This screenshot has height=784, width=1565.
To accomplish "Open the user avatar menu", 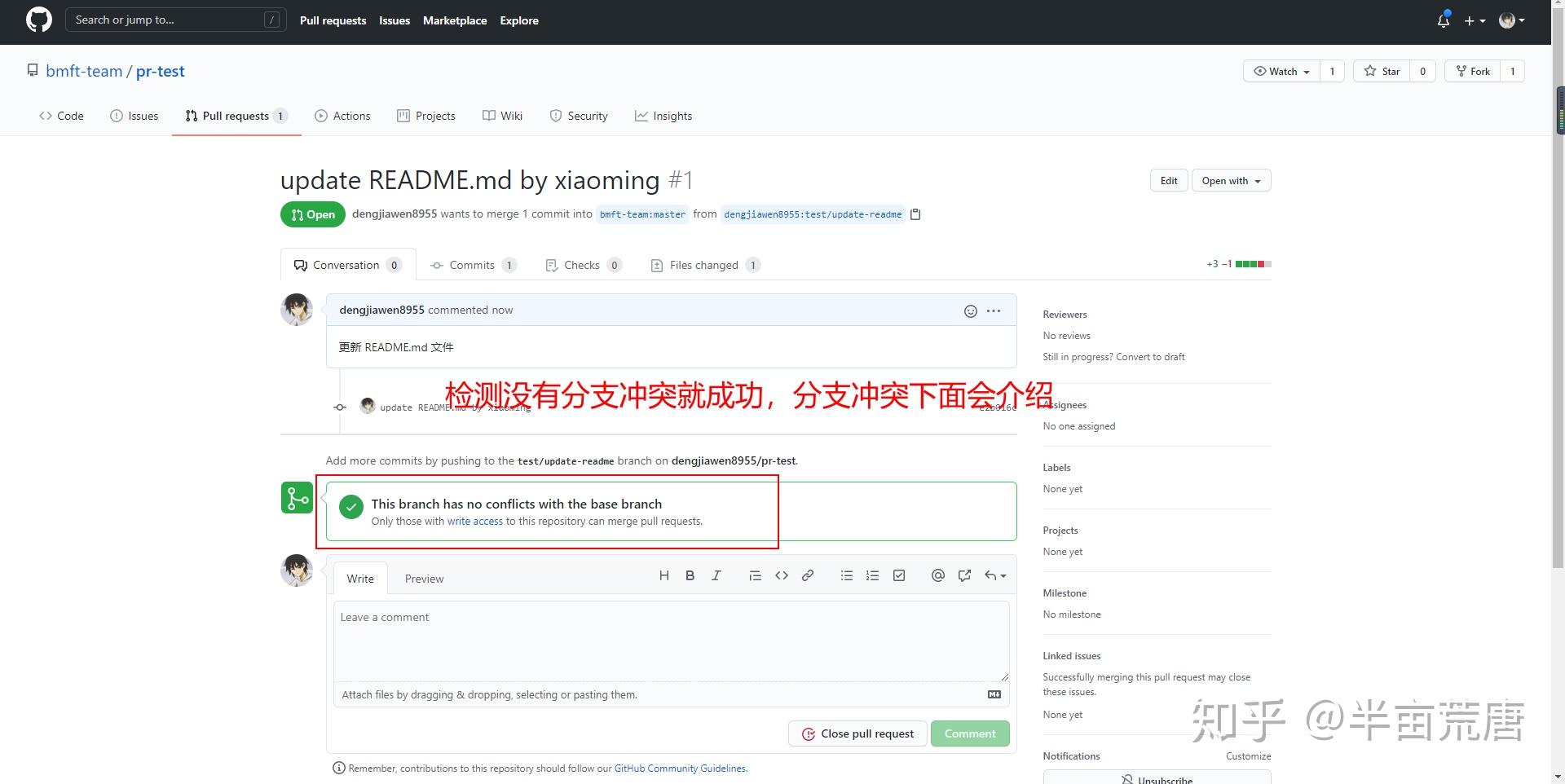I will tap(1512, 20).
